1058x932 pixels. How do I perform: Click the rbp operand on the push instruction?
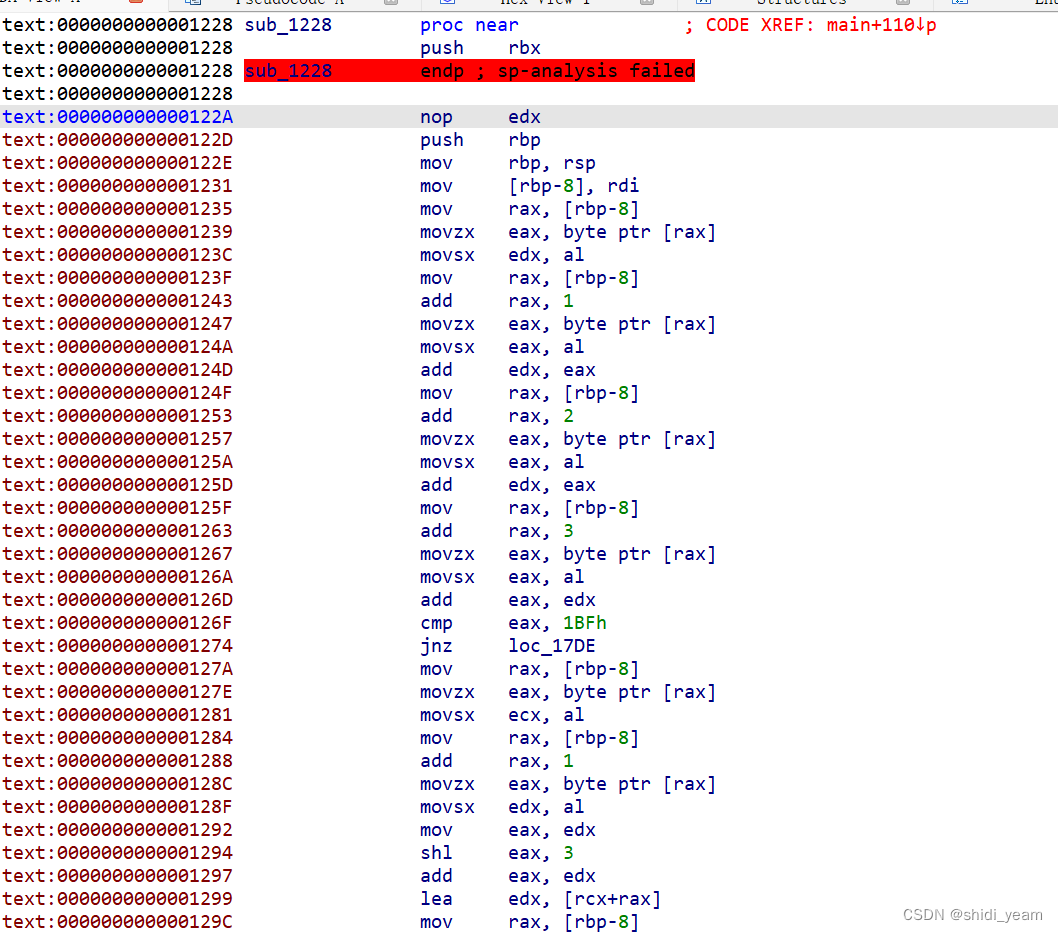(524, 139)
